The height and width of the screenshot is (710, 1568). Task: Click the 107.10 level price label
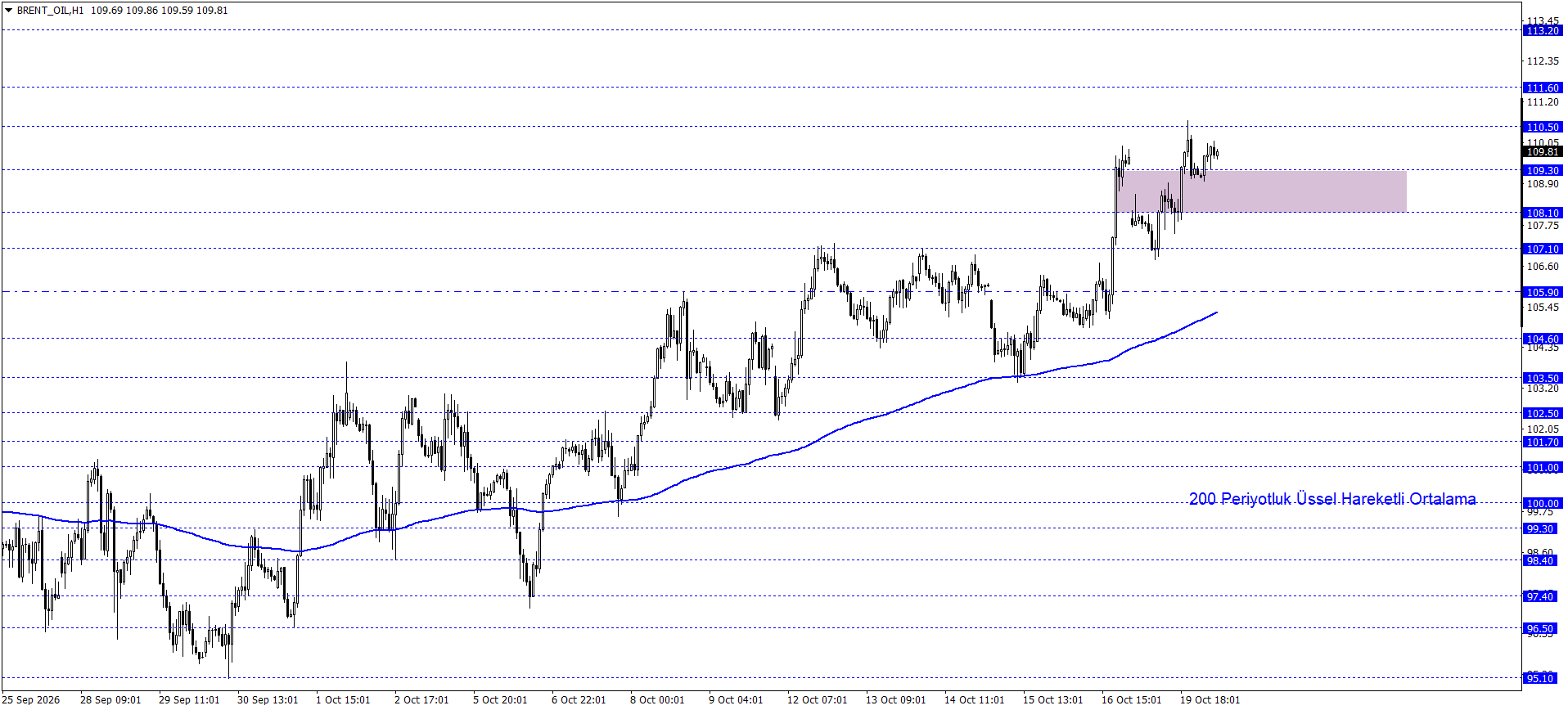[1543, 249]
